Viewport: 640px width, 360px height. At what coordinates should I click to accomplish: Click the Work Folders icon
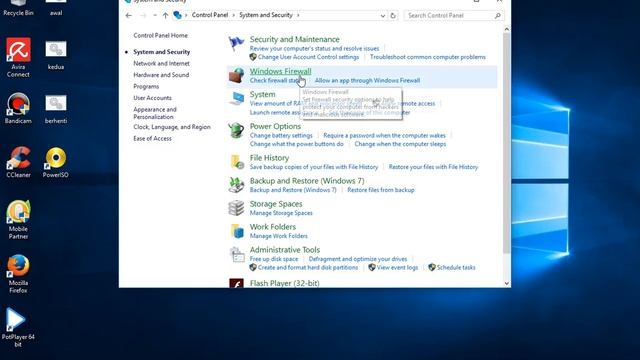click(x=237, y=231)
